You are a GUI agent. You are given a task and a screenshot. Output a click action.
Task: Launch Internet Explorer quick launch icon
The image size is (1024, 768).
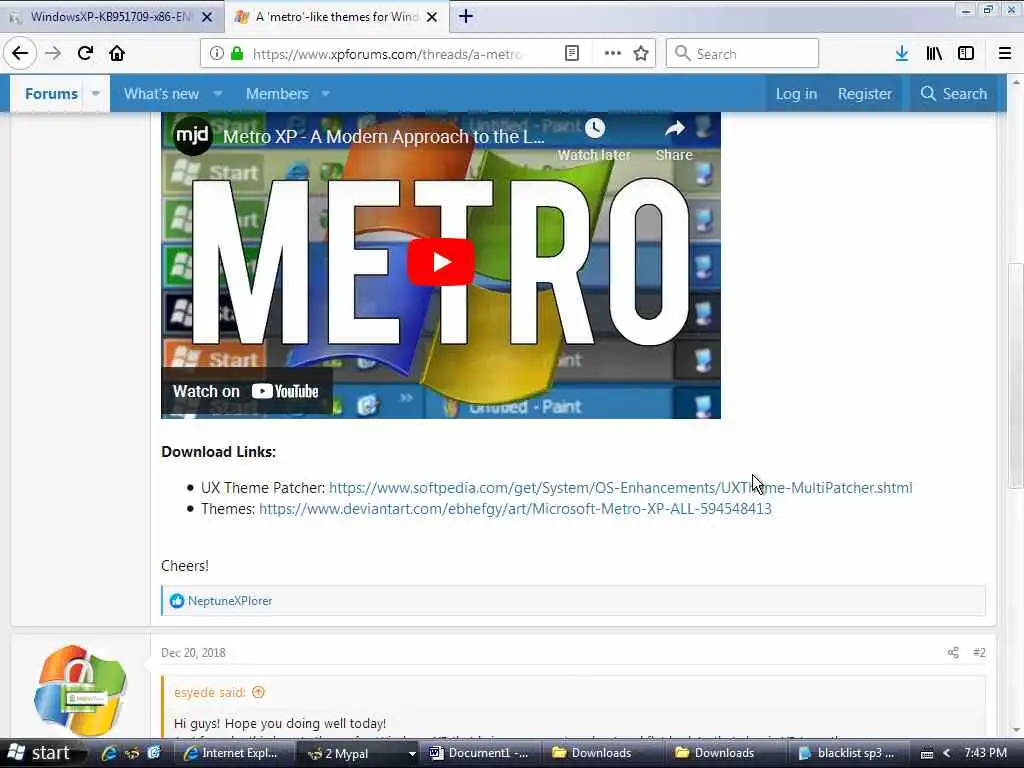click(110, 753)
